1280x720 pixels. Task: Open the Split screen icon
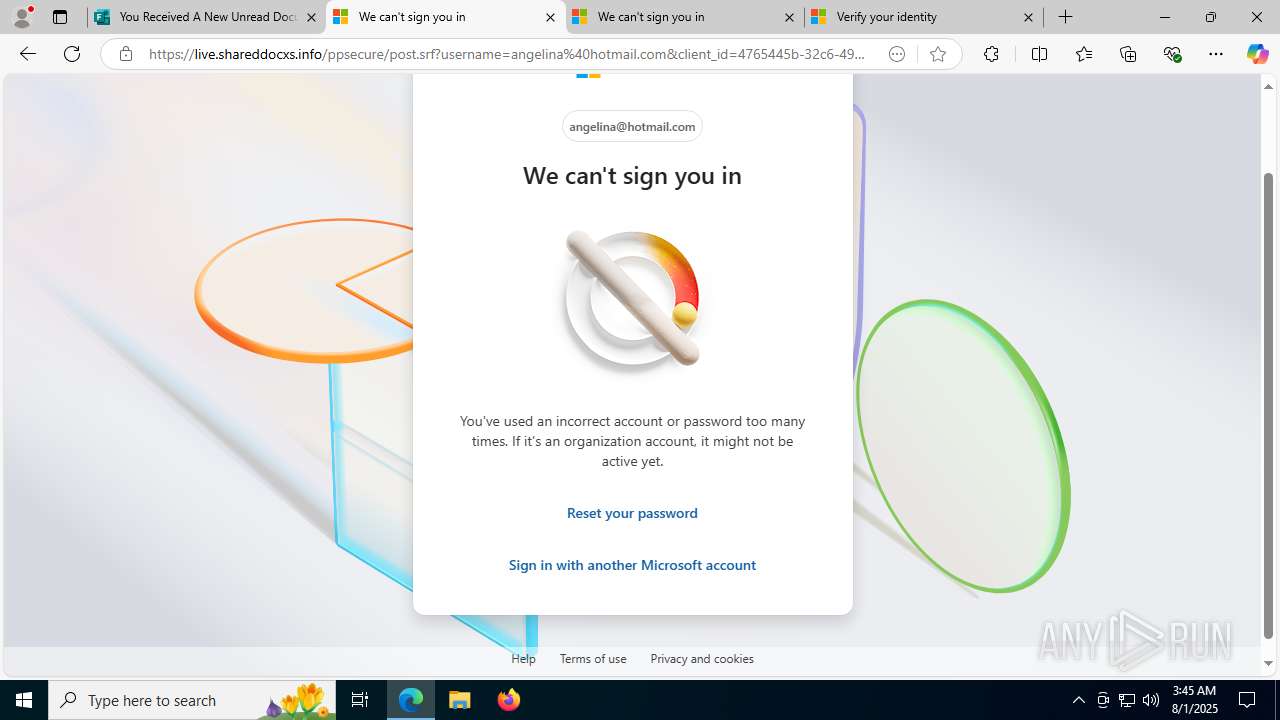(1039, 54)
